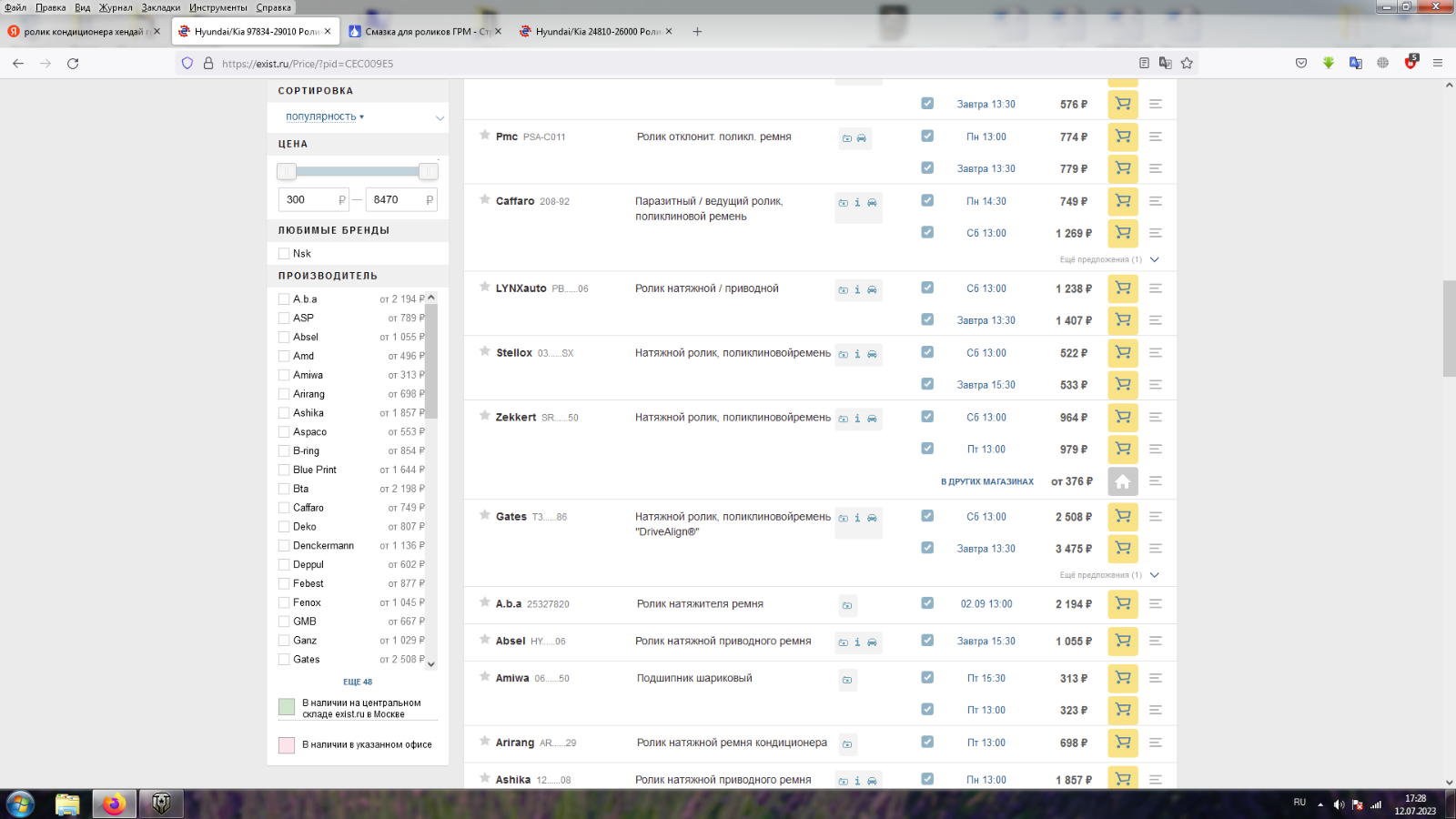Viewport: 1456px width, 819px height.
Task: Edit maximum price field 8470
Action: (399, 200)
